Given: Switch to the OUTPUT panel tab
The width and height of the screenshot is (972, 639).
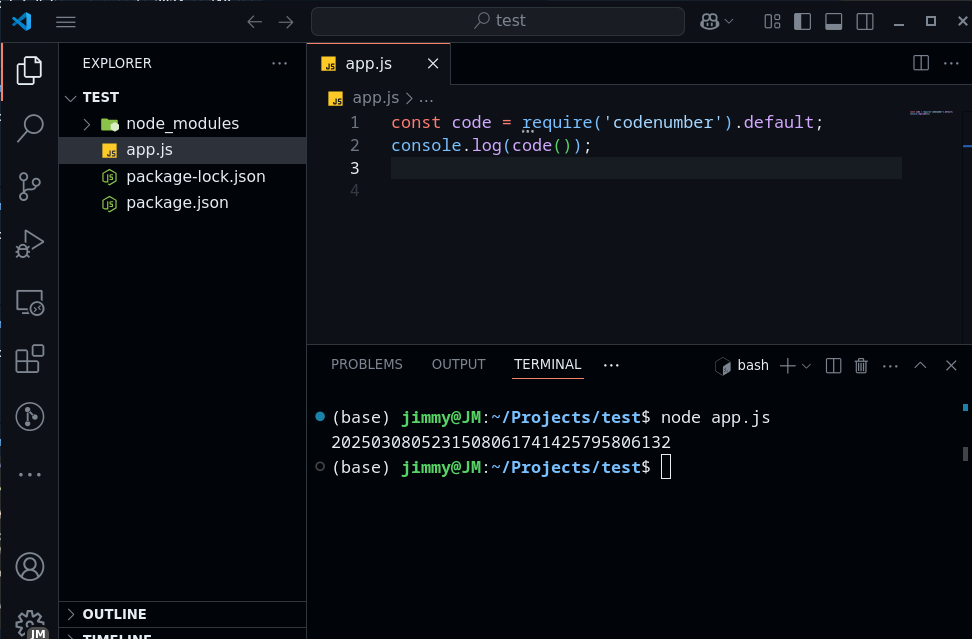Looking at the screenshot, I should (458, 364).
